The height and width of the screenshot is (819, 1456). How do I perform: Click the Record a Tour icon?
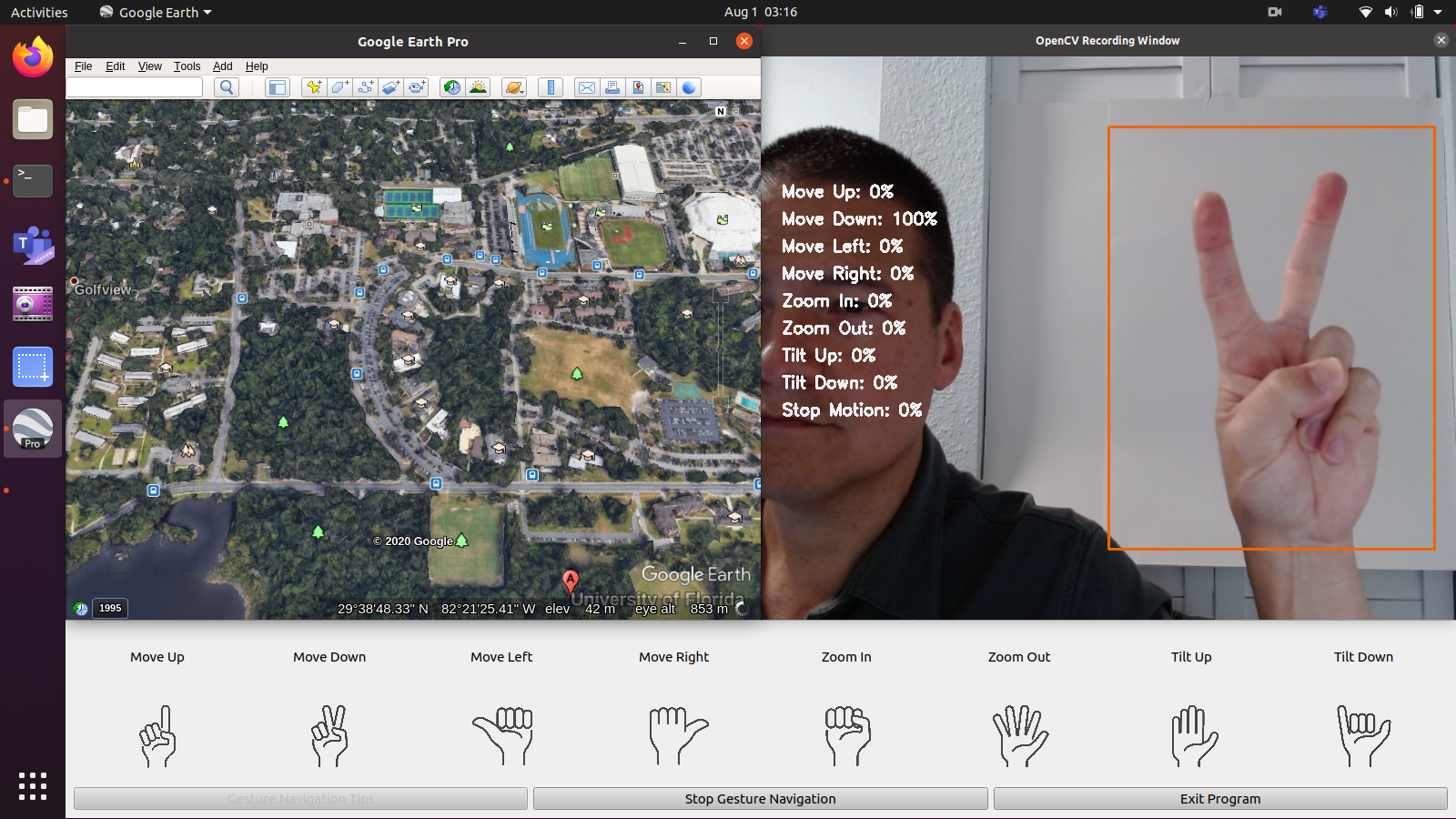417,87
